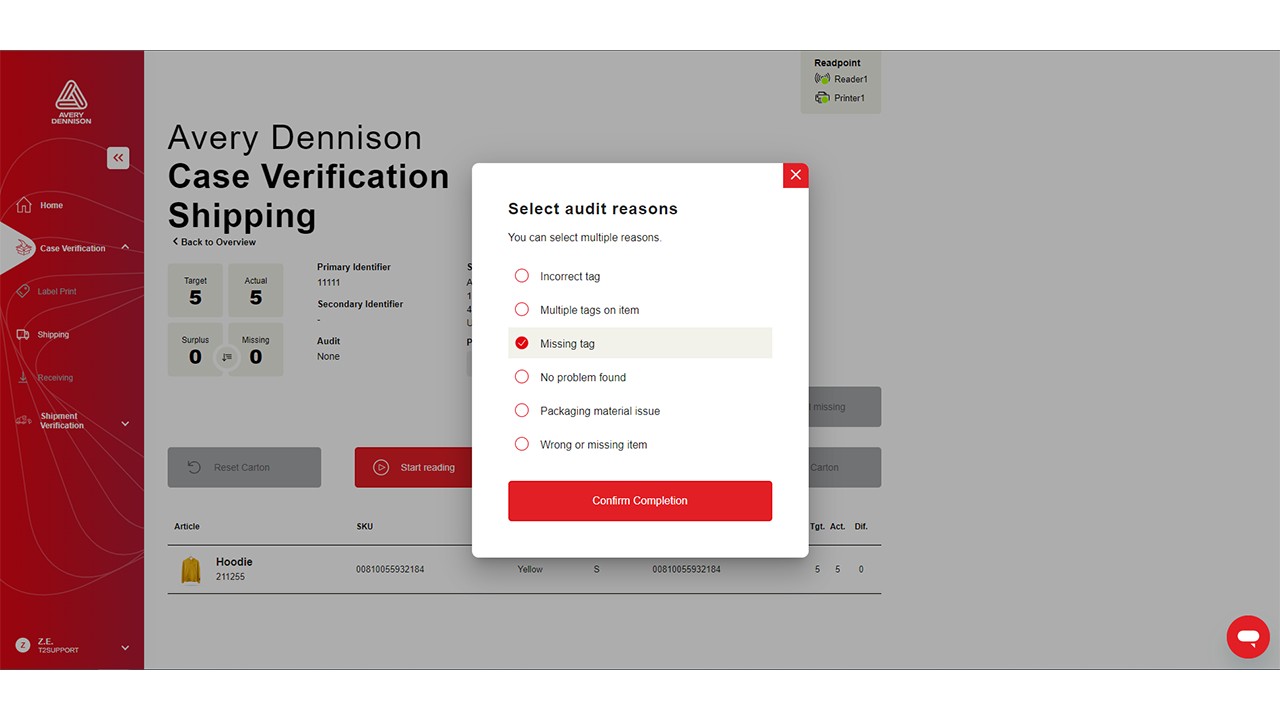Click Z.E. T2SUPPORT user name
The width and height of the screenshot is (1280, 720).
[58, 646]
